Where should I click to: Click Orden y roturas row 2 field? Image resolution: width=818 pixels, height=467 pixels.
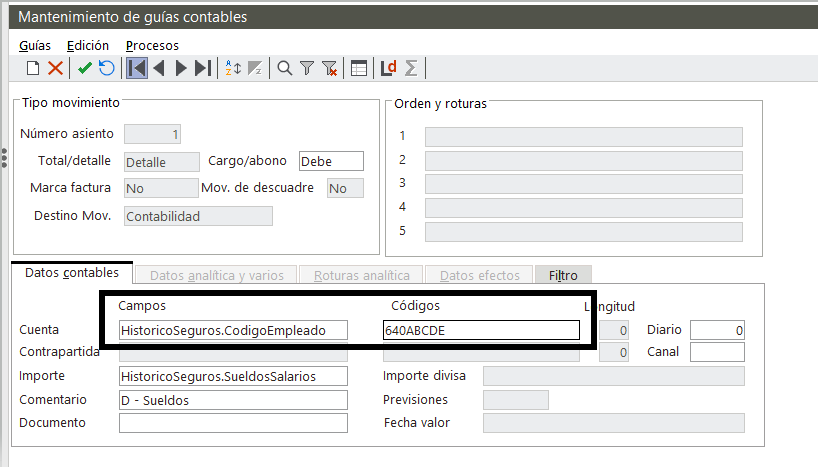(x=584, y=161)
